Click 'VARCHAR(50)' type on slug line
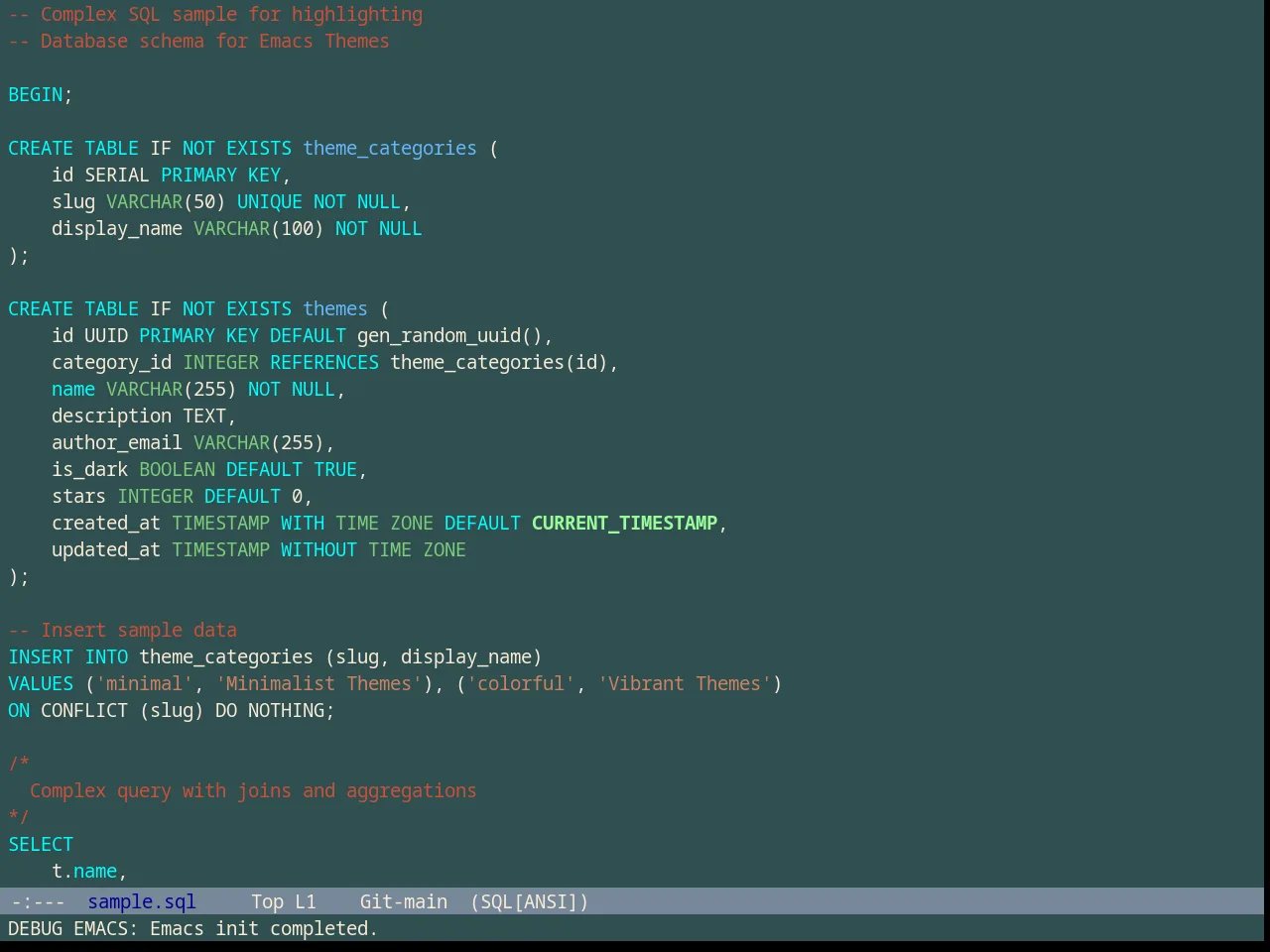Viewport: 1270px width, 952px height. tap(166, 201)
